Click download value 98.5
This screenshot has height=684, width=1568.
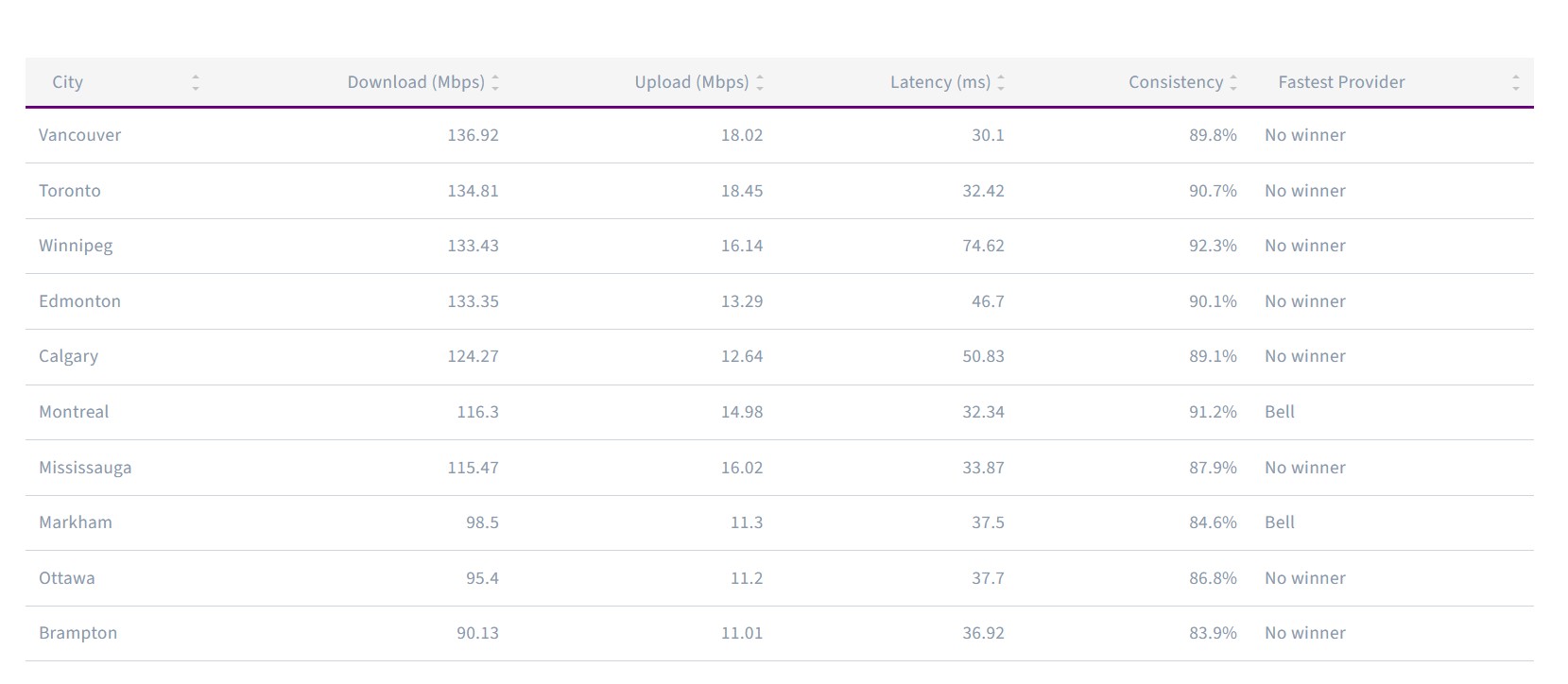pyautogui.click(x=482, y=522)
